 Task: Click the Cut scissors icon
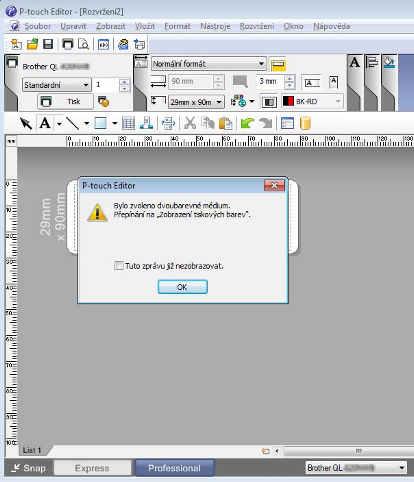(190, 123)
